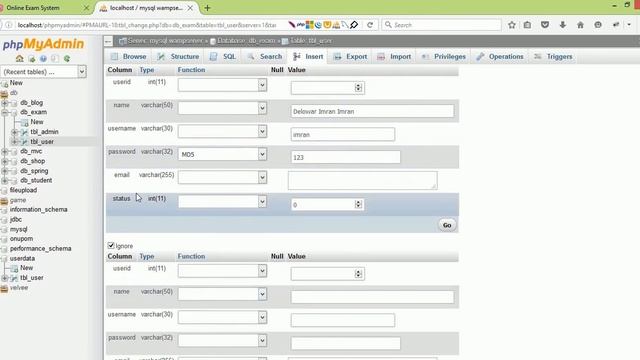Image resolution: width=640 pixels, height=360 pixels.
Task: Open function dropdown for first username row
Action: click(x=222, y=131)
